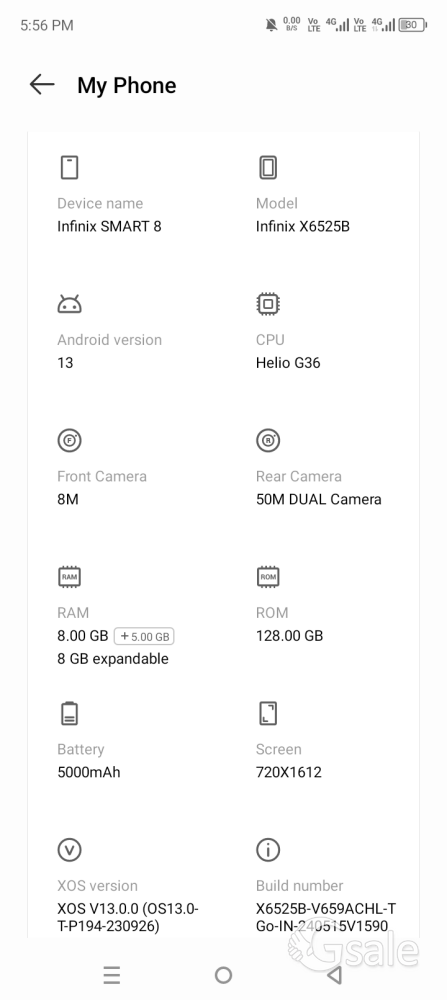The width and height of the screenshot is (447, 1000).
Task: Open recent apps with navigation menu button
Action: [112, 974]
